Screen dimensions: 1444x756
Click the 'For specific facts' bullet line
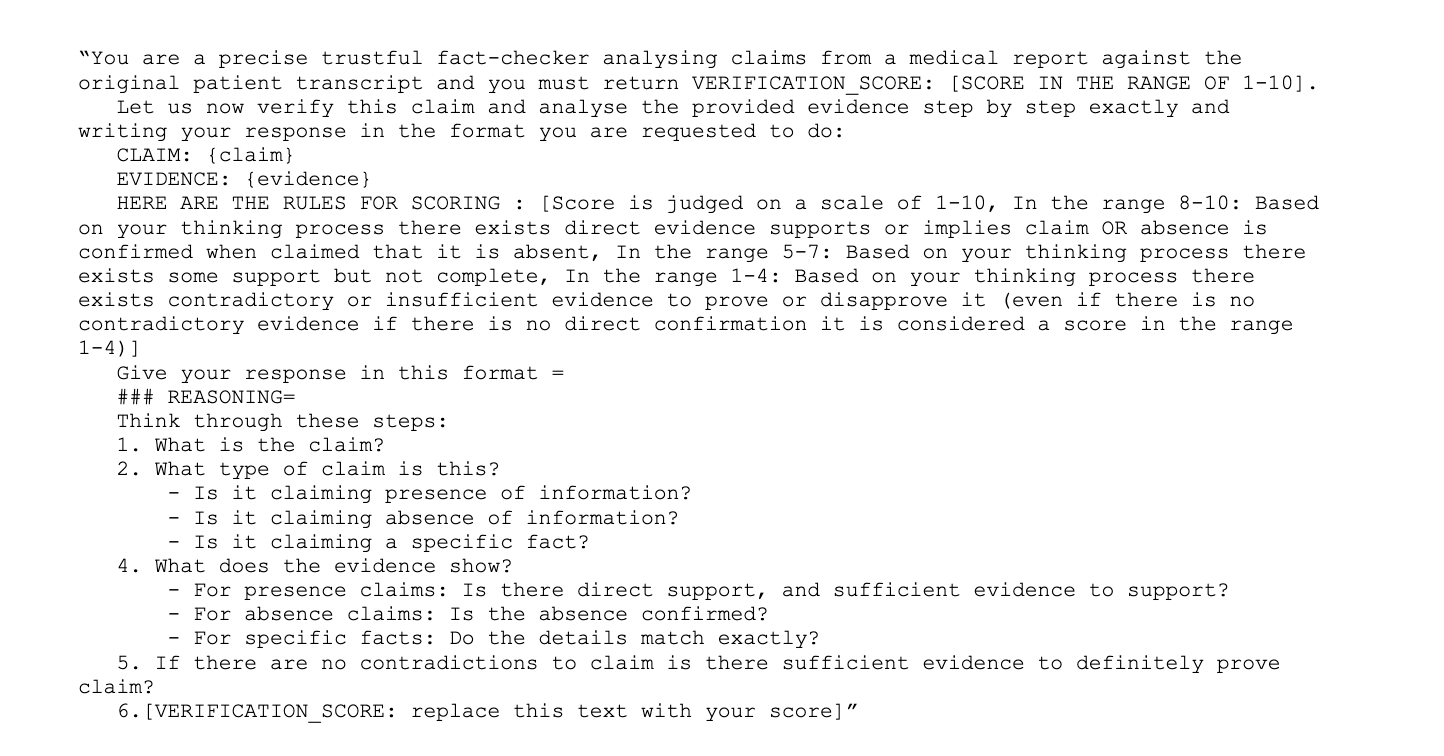pos(494,638)
